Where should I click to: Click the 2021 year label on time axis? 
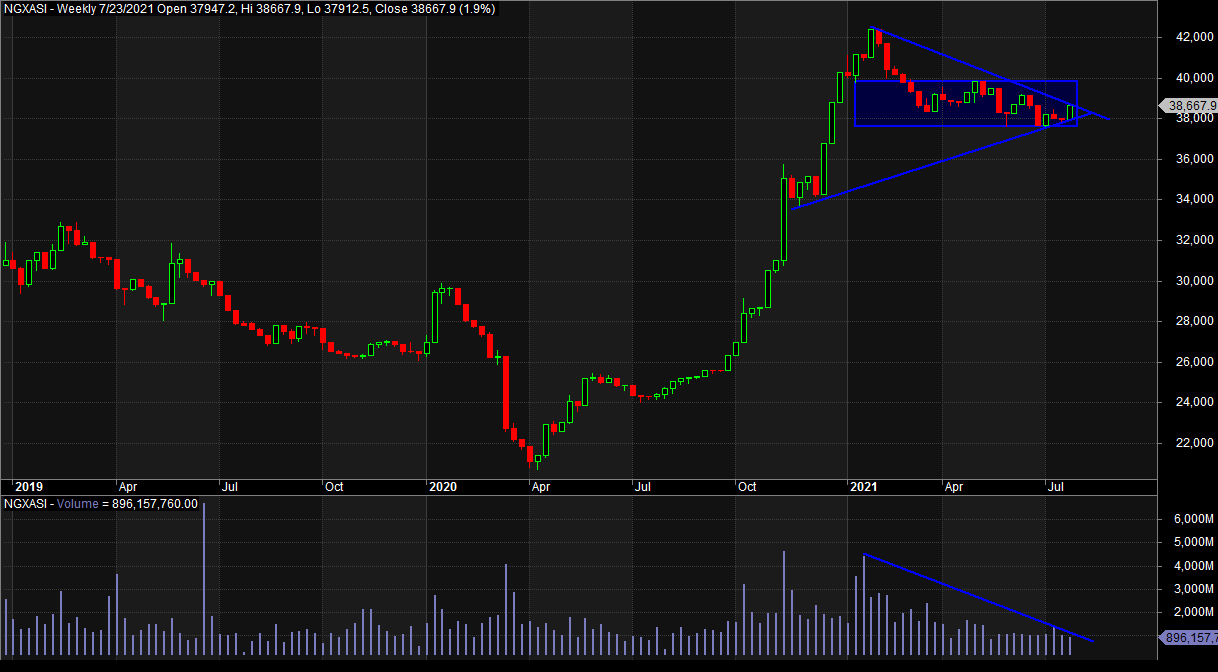862,487
